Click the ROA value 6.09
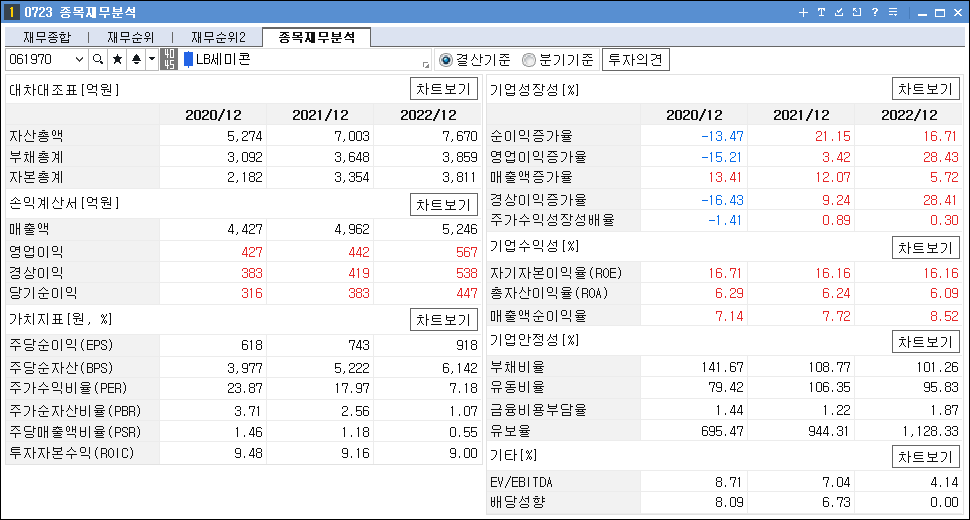 [x=944, y=293]
